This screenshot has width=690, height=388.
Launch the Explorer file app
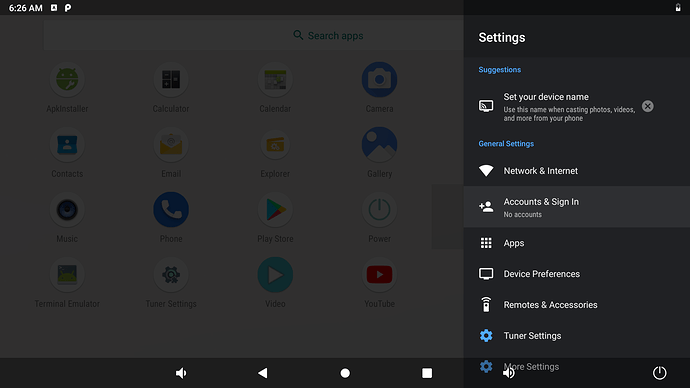275,145
